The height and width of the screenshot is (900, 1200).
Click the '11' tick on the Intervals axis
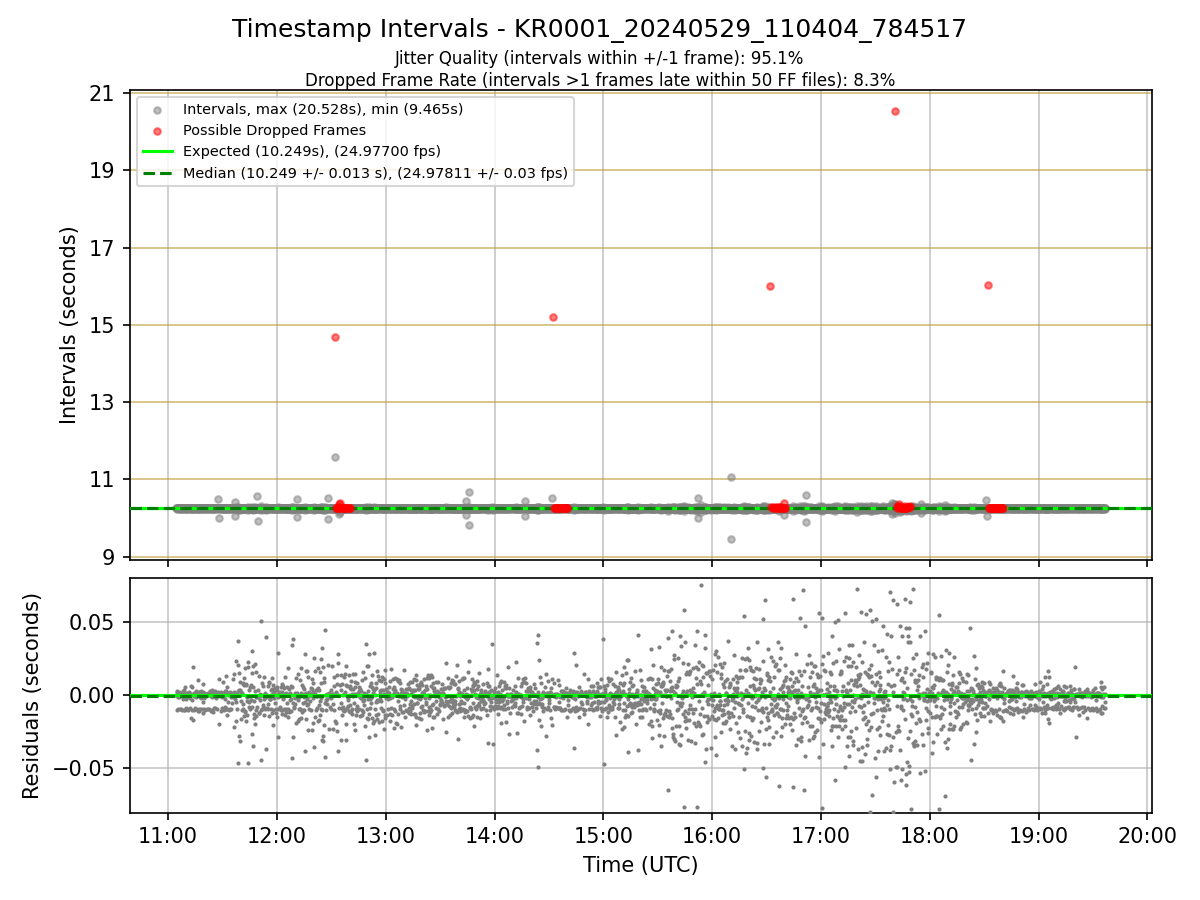pyautogui.click(x=102, y=480)
